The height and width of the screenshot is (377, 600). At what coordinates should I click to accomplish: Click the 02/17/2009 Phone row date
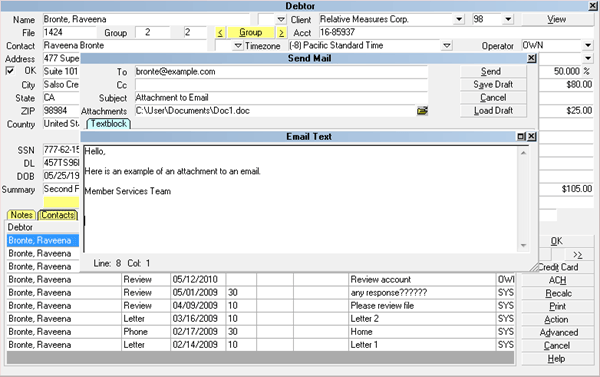[x=198, y=332]
